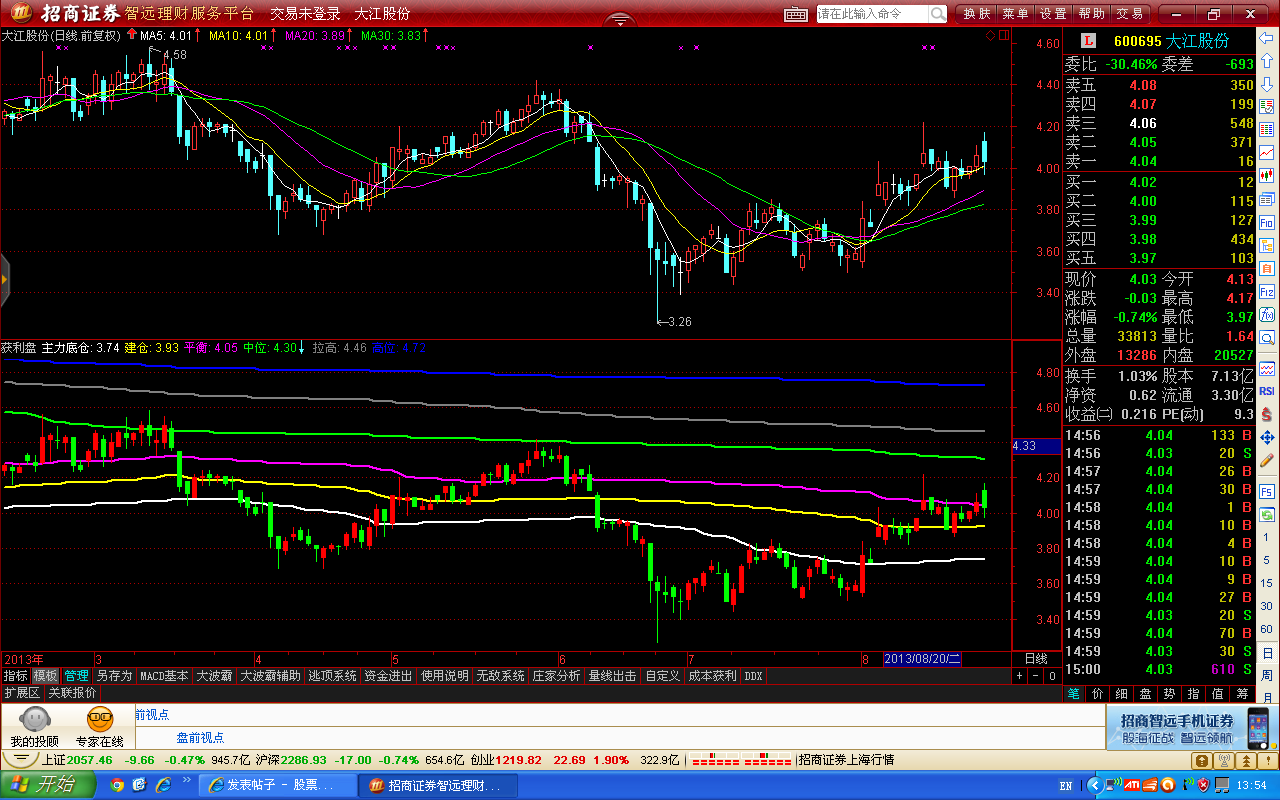Switch to the 管理 tab
The height and width of the screenshot is (800, 1280).
point(77,676)
